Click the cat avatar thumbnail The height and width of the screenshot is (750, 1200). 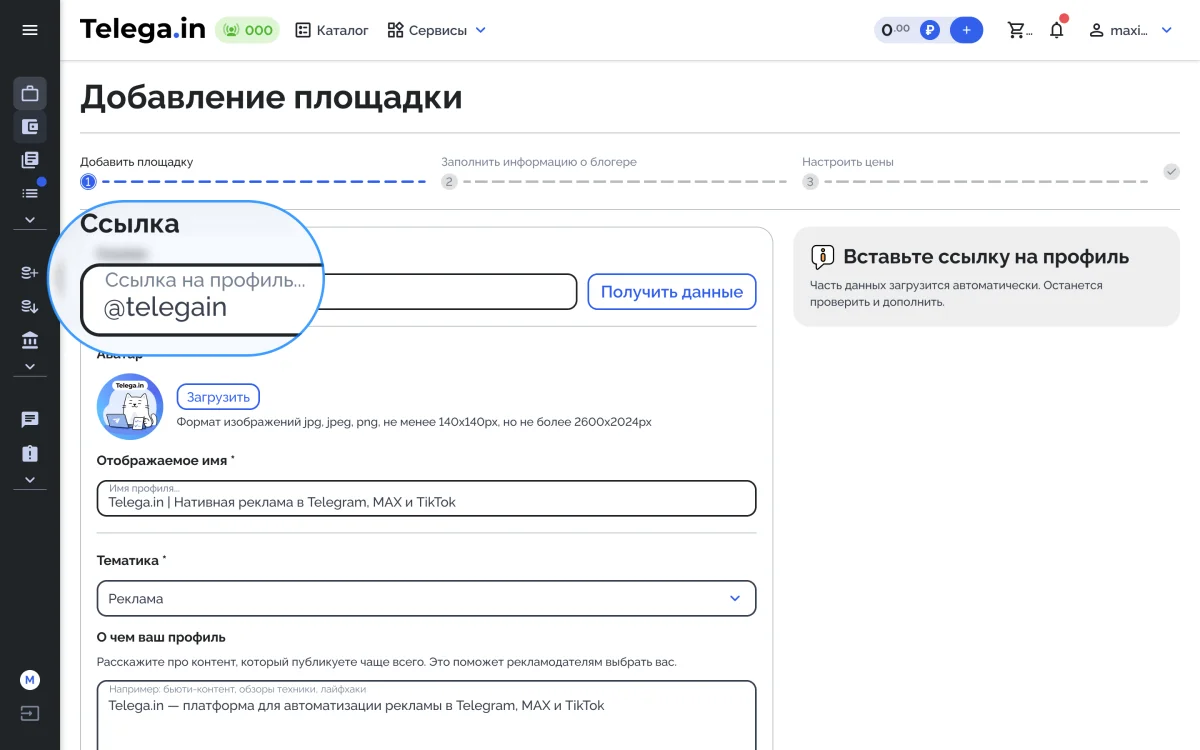coord(130,406)
